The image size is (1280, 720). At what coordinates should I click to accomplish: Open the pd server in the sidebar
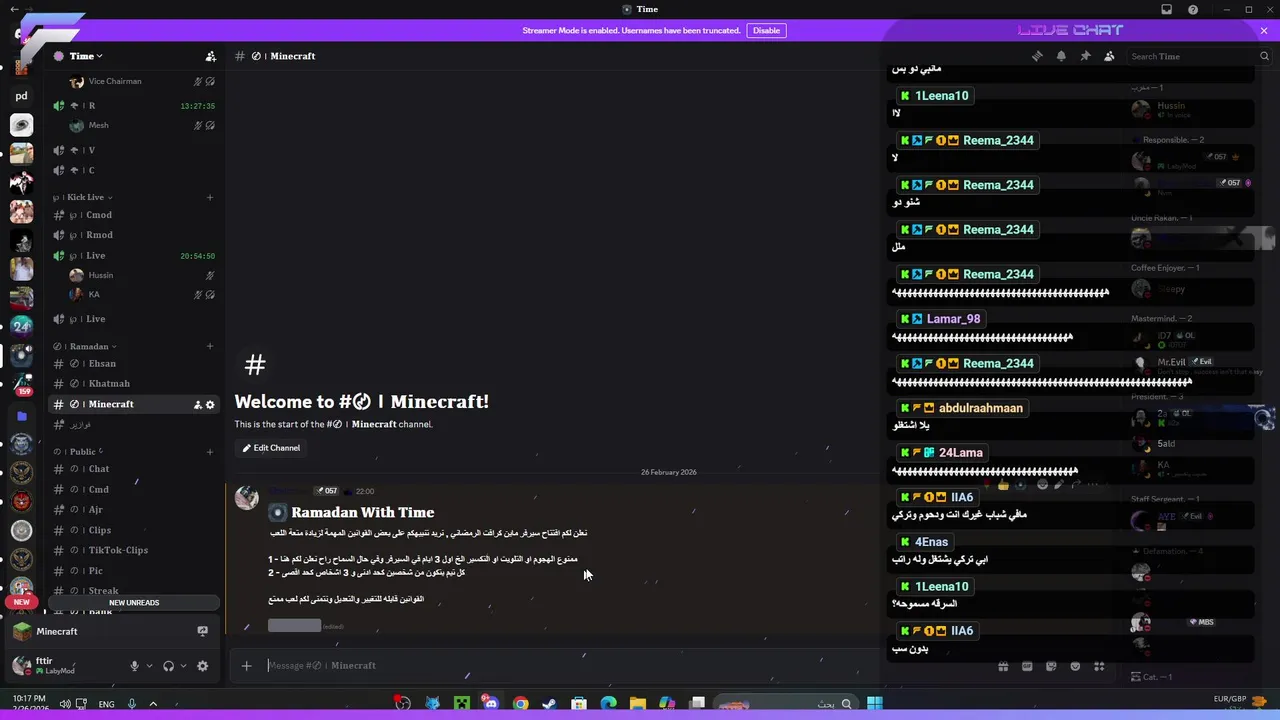21,97
